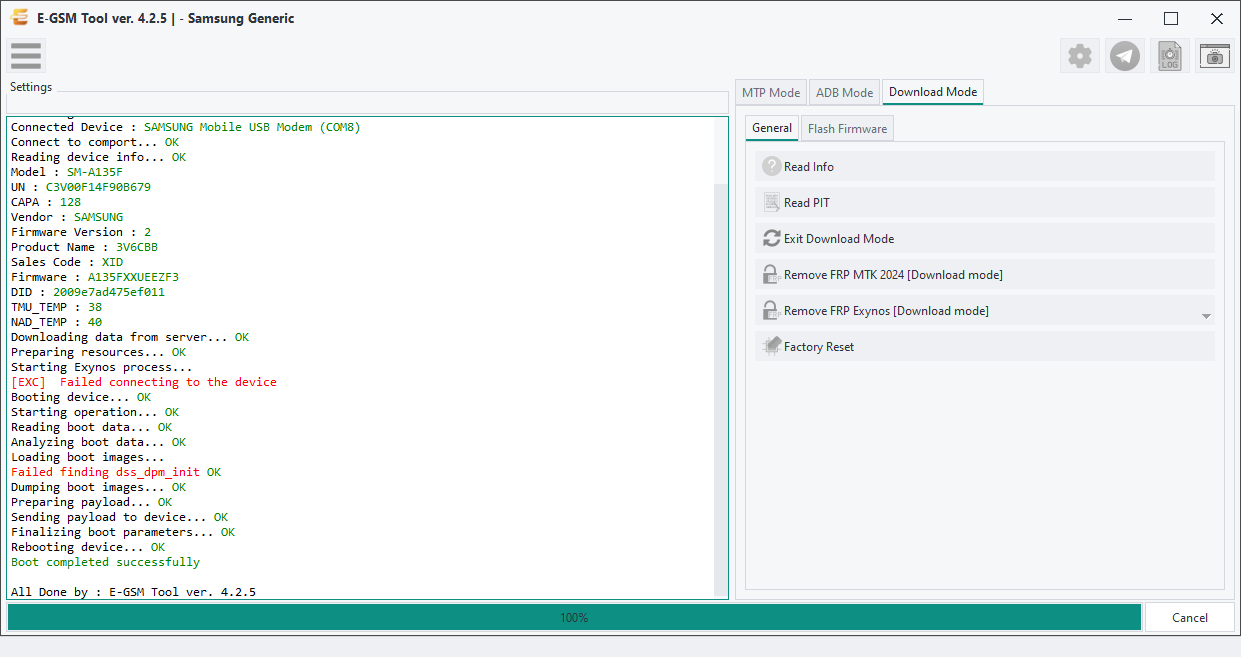Click the log panel vertical scrollbar

[x=721, y=390]
